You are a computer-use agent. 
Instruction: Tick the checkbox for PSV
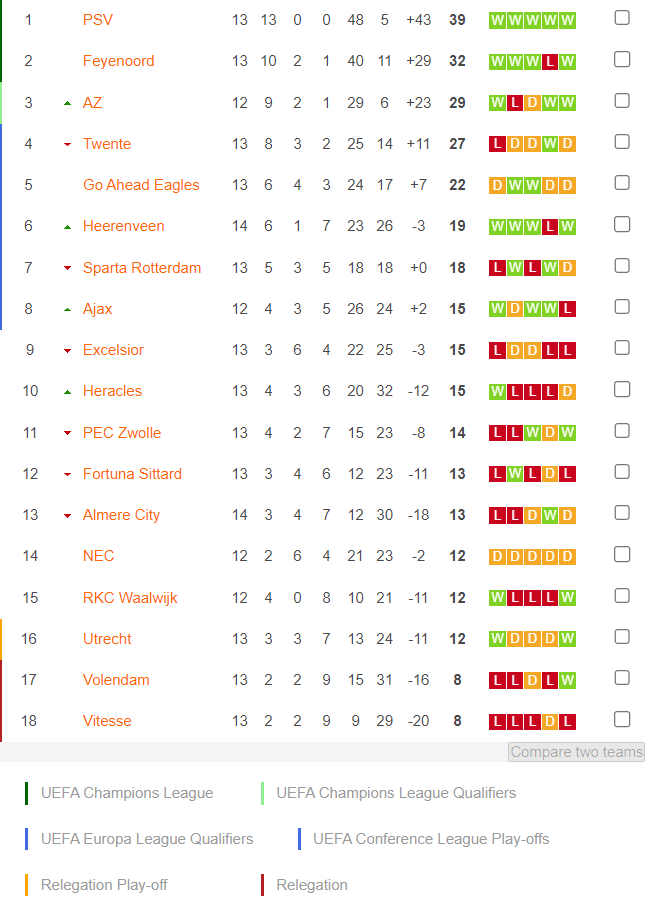(x=622, y=18)
